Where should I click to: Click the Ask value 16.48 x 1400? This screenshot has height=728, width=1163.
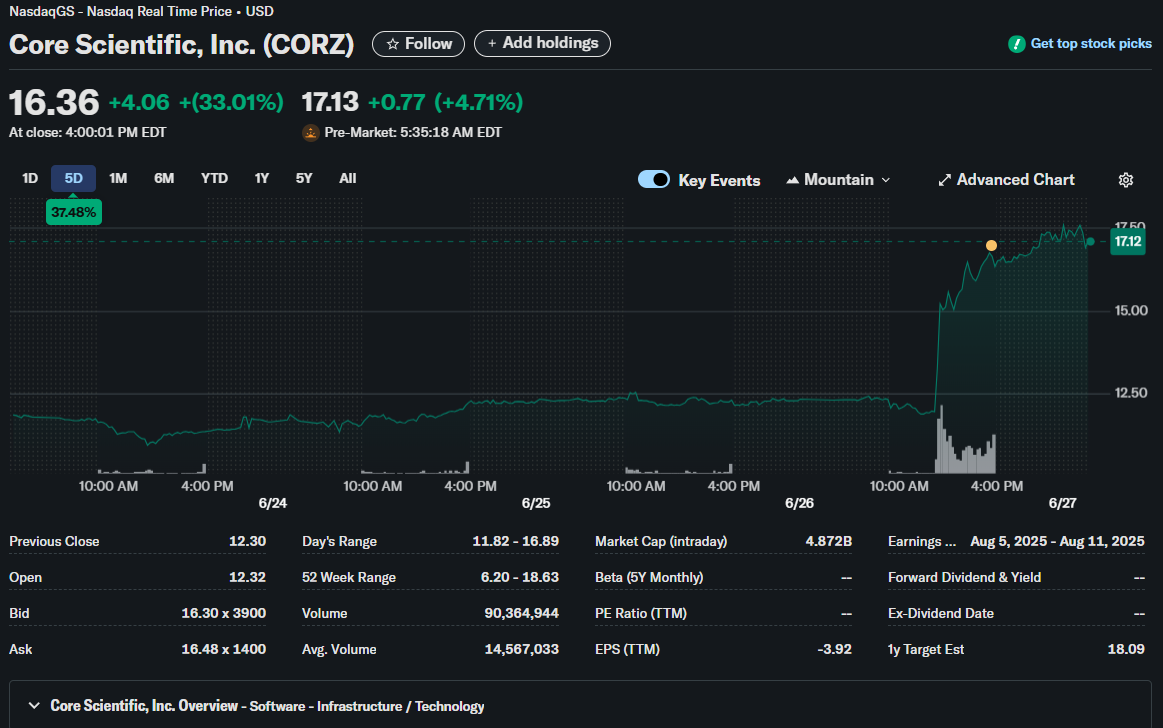click(223, 649)
